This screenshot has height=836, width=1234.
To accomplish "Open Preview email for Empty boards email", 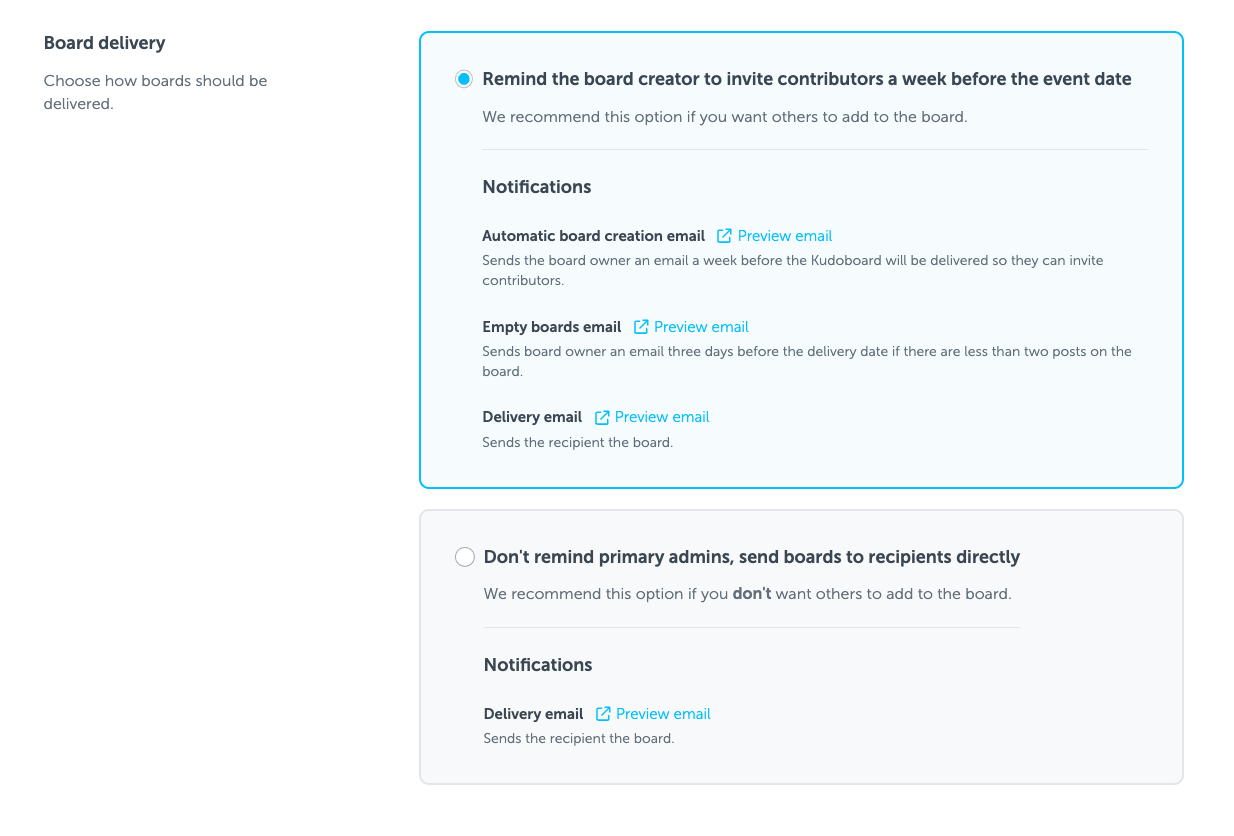I will (702, 326).
